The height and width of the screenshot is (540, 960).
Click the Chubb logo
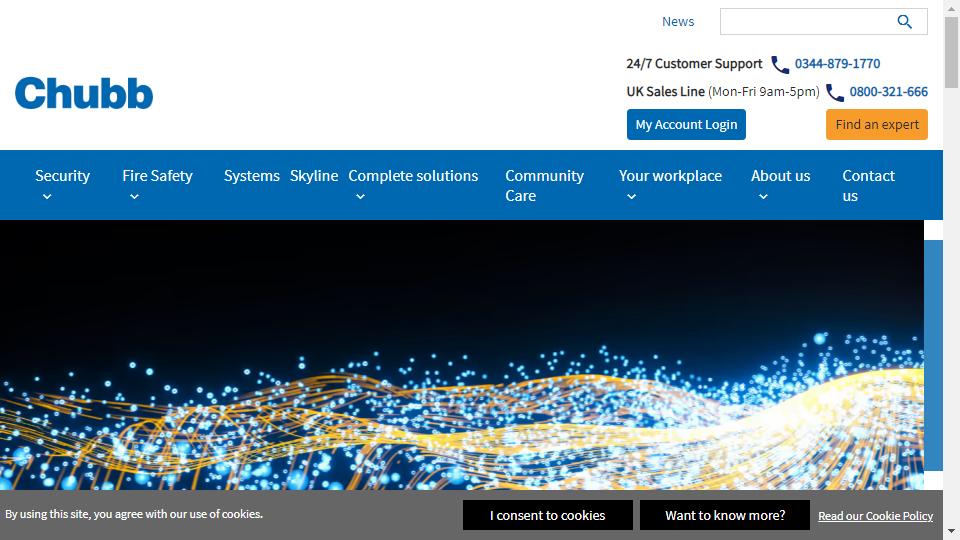(x=84, y=93)
